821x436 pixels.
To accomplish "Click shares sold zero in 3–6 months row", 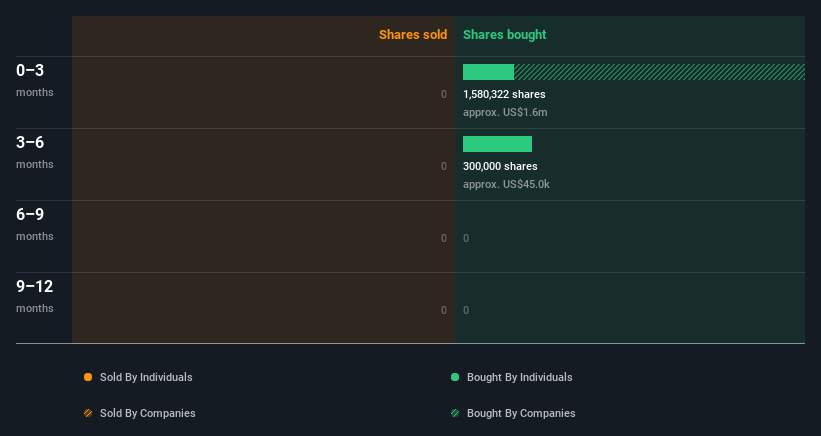I will [x=444, y=166].
